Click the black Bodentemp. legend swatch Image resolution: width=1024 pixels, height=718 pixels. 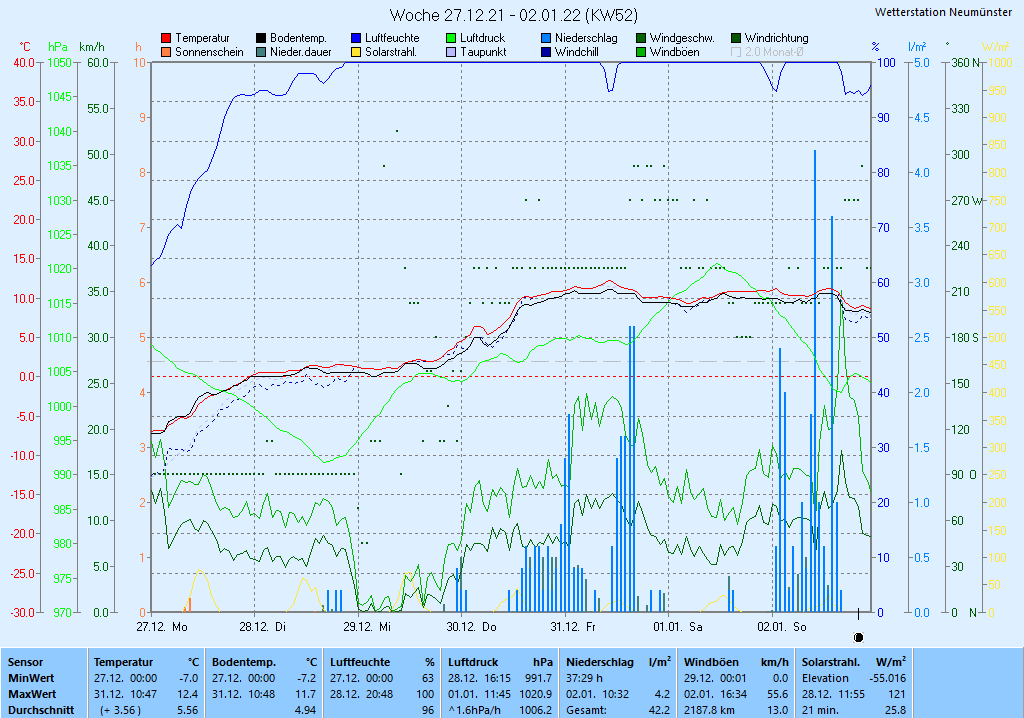[261, 39]
